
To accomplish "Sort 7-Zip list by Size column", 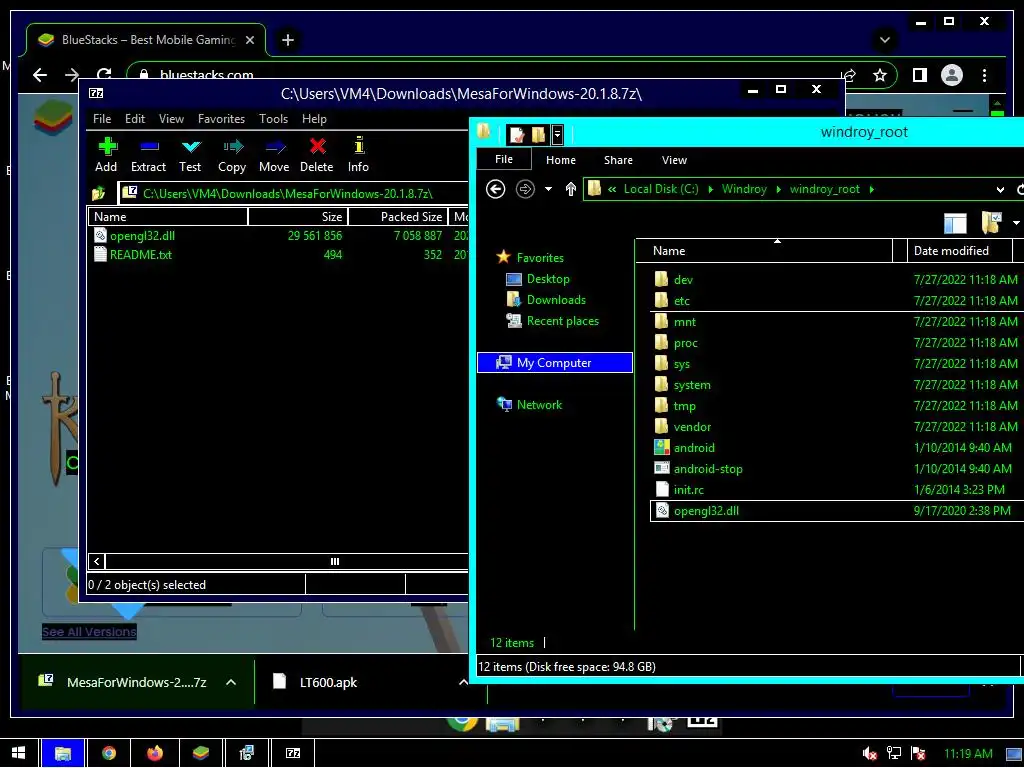I will point(298,217).
